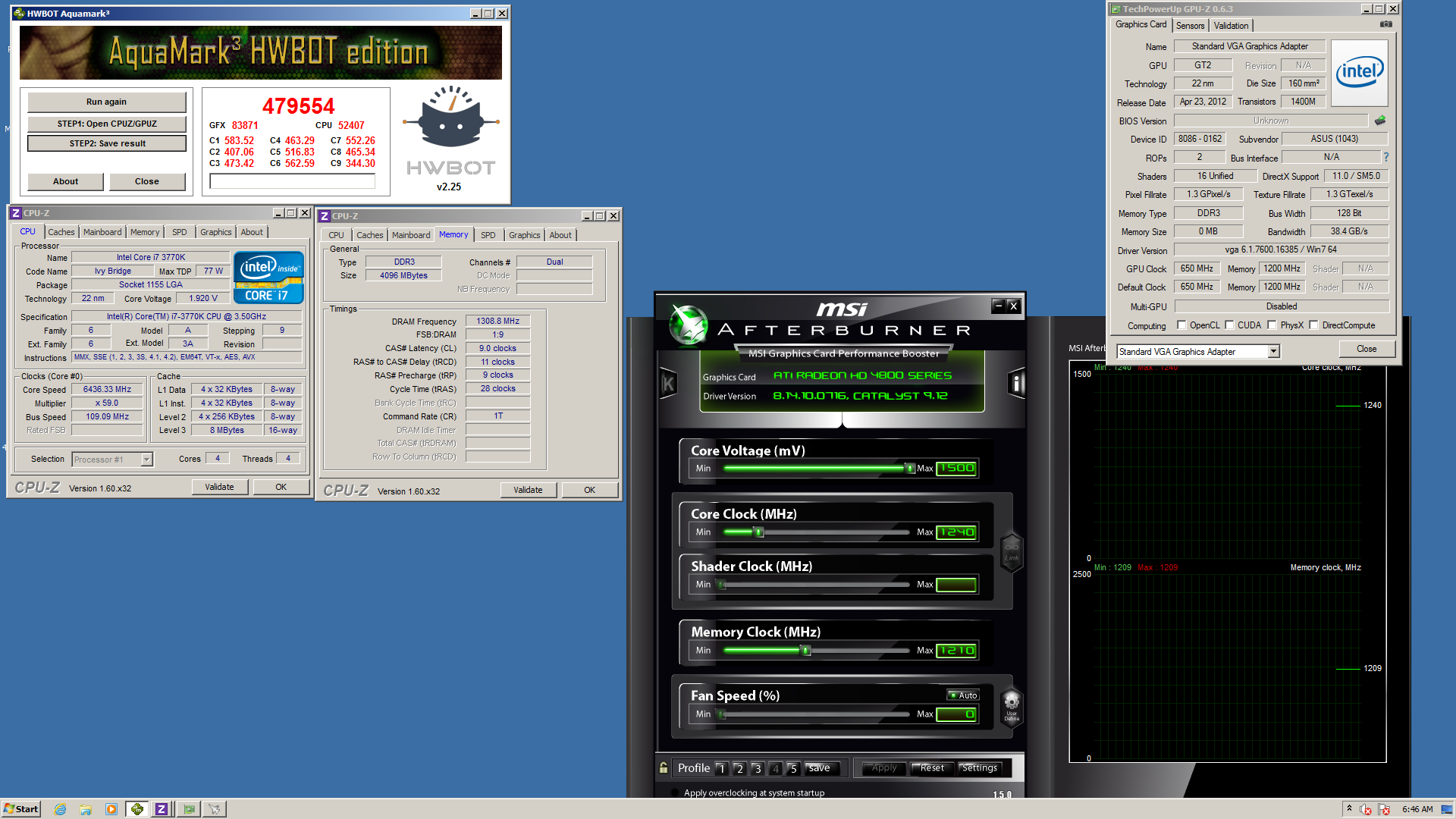Click Afterburner Reset button
The width and height of the screenshot is (1456, 819).
point(932,768)
